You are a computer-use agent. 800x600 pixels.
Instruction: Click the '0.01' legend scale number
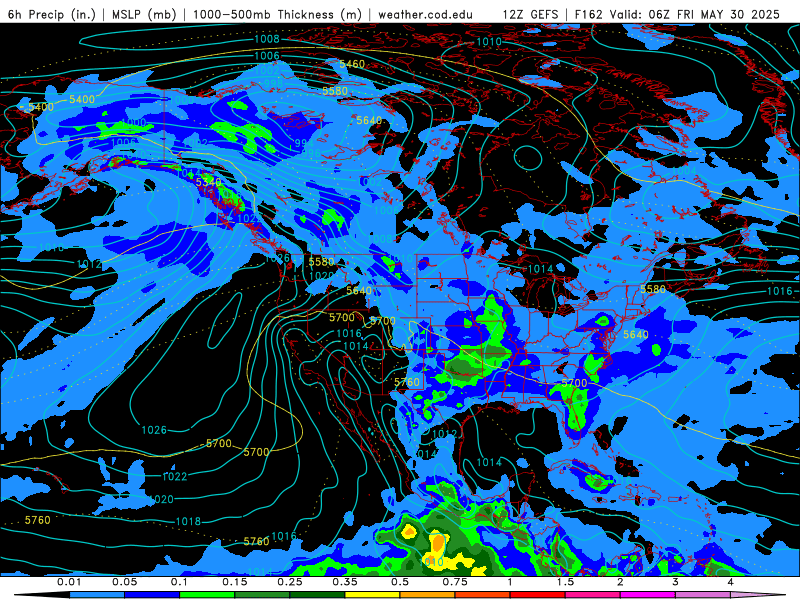(69, 582)
